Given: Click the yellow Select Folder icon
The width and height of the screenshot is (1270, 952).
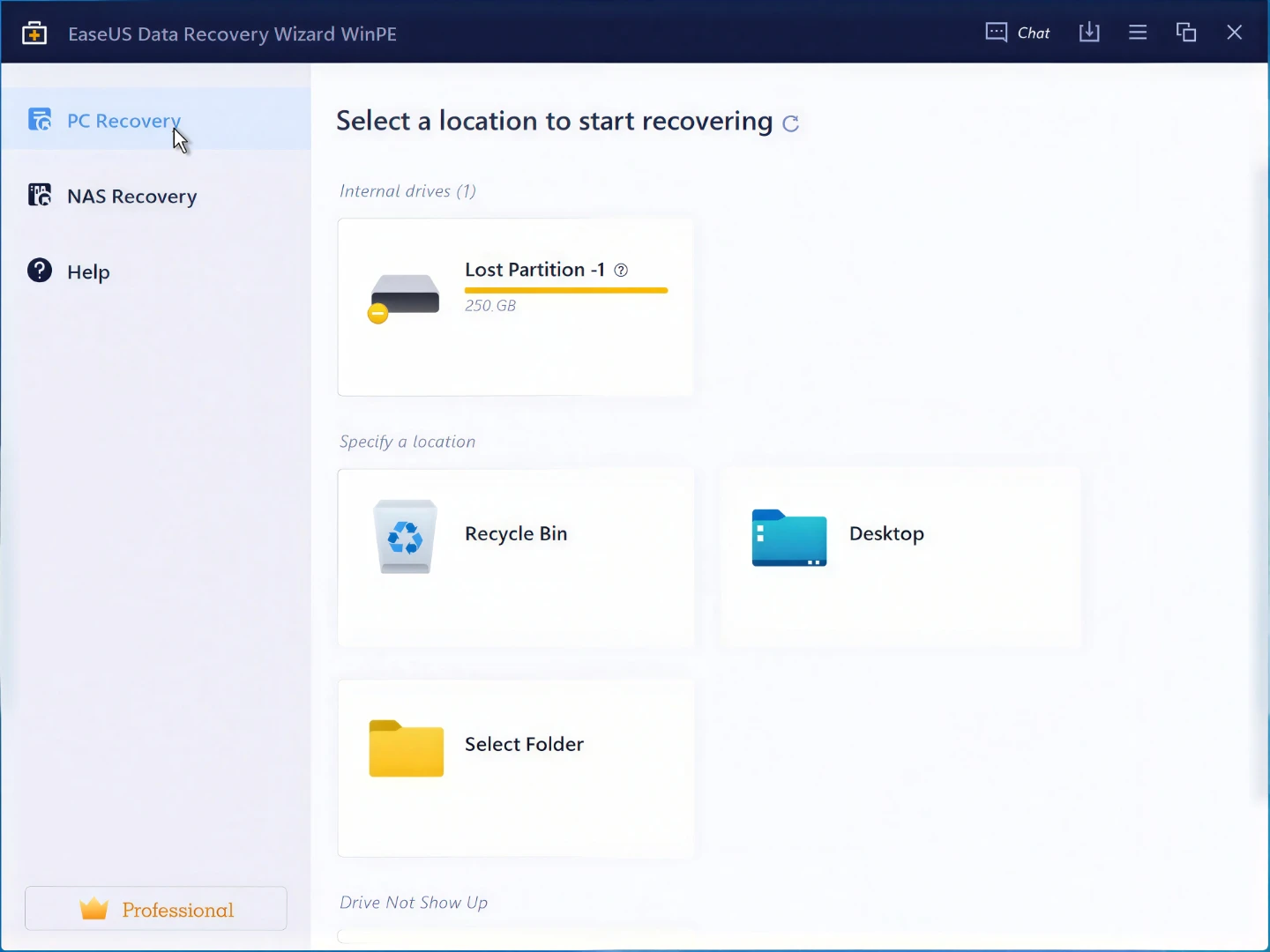Looking at the screenshot, I should tap(406, 748).
